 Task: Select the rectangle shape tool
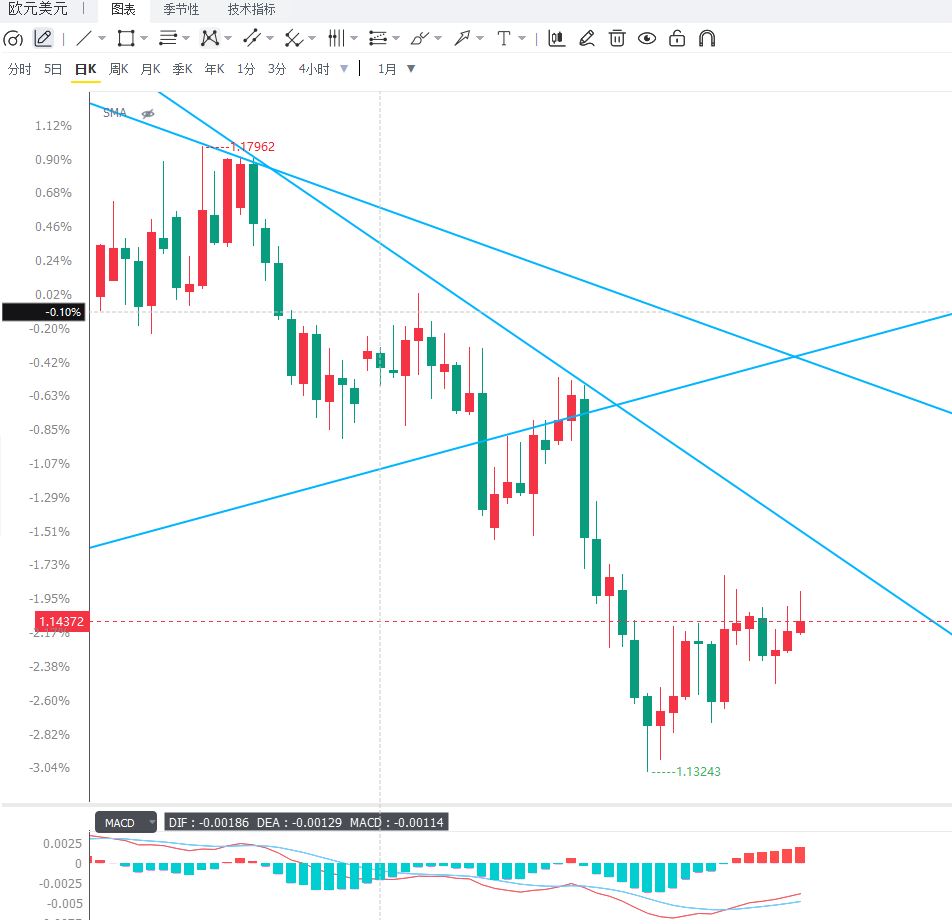click(126, 39)
